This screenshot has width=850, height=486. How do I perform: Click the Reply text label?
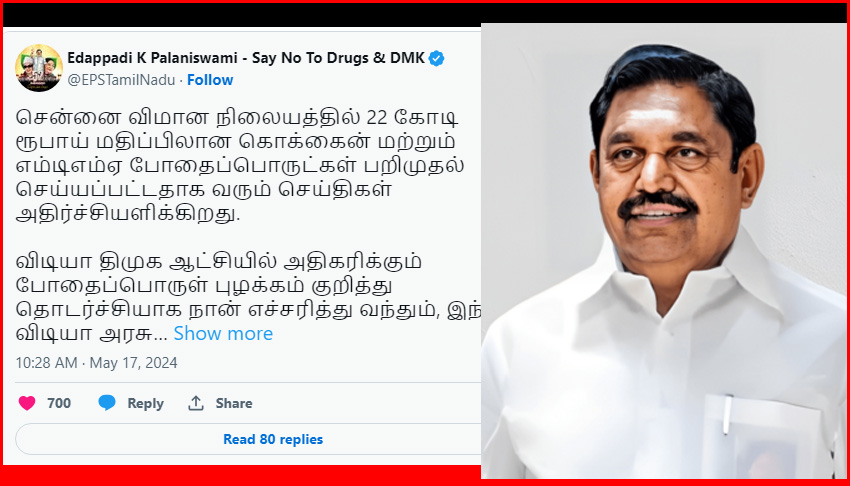pos(145,403)
